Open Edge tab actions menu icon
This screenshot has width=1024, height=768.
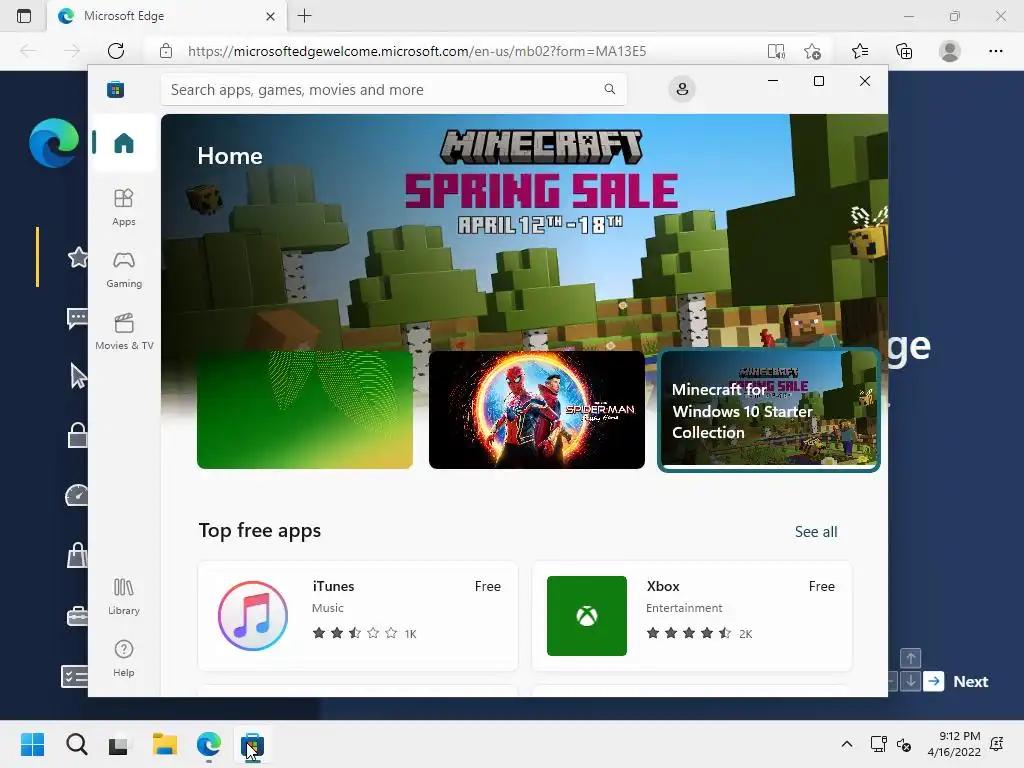(x=24, y=16)
